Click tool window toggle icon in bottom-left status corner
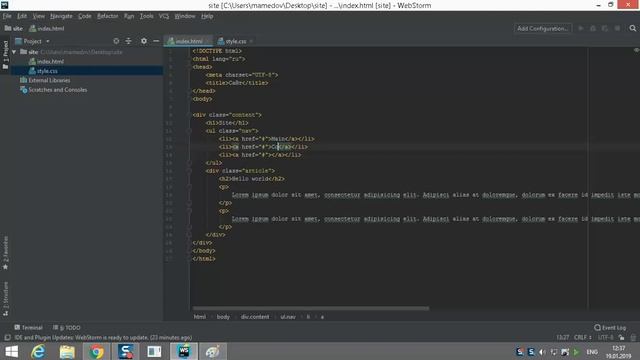640x360 pixels. coord(7,338)
